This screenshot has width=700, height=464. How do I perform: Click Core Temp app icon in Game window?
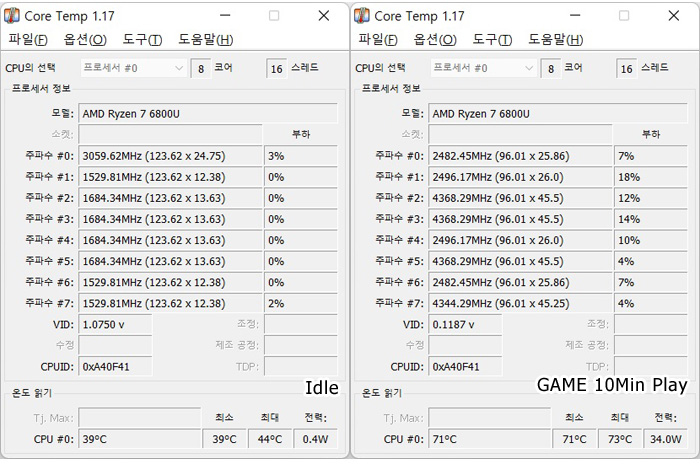(x=362, y=16)
